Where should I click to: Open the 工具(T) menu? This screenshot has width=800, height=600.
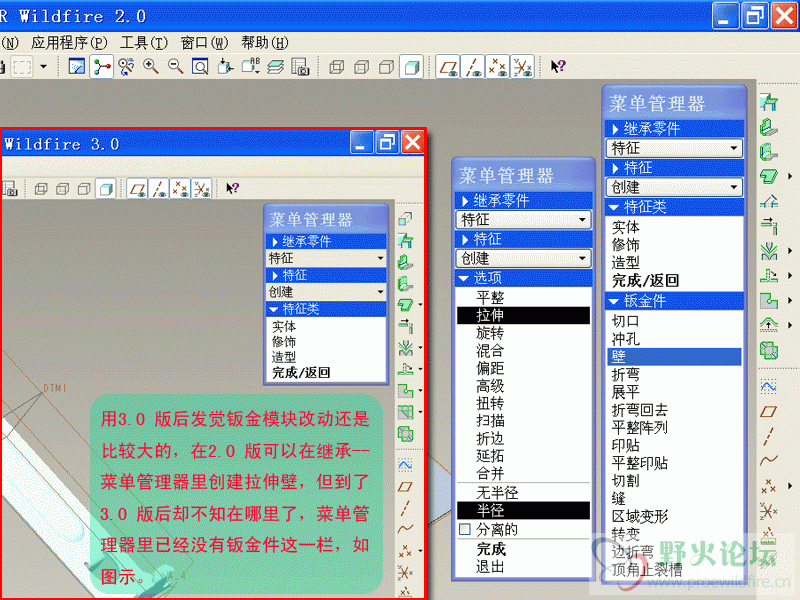(144, 42)
